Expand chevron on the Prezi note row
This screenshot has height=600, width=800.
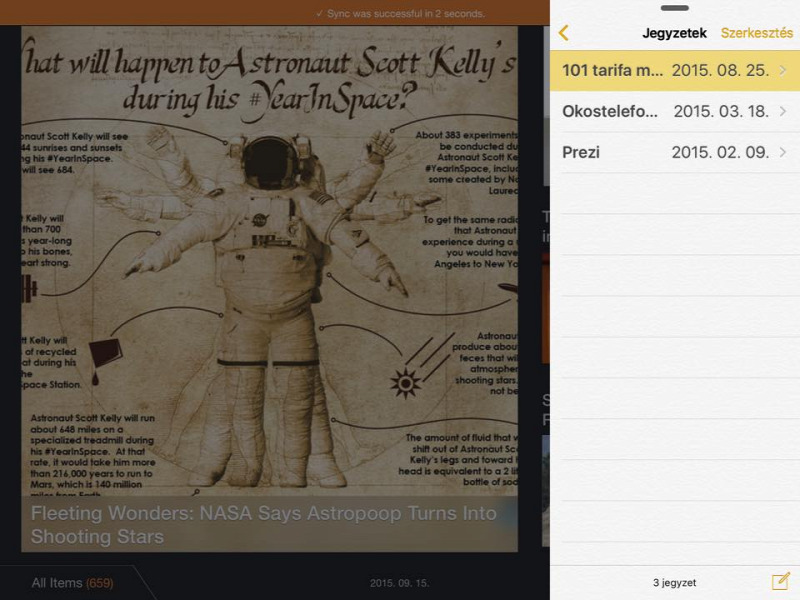coord(783,152)
